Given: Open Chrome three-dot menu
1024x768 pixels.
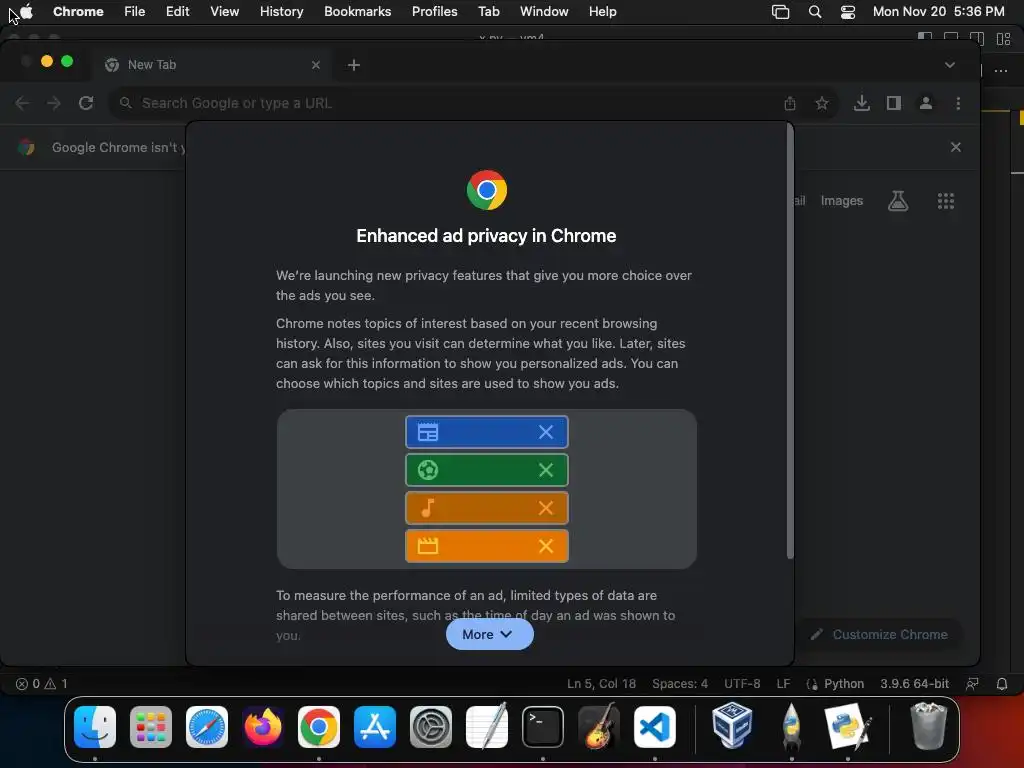Looking at the screenshot, I should pos(958,103).
